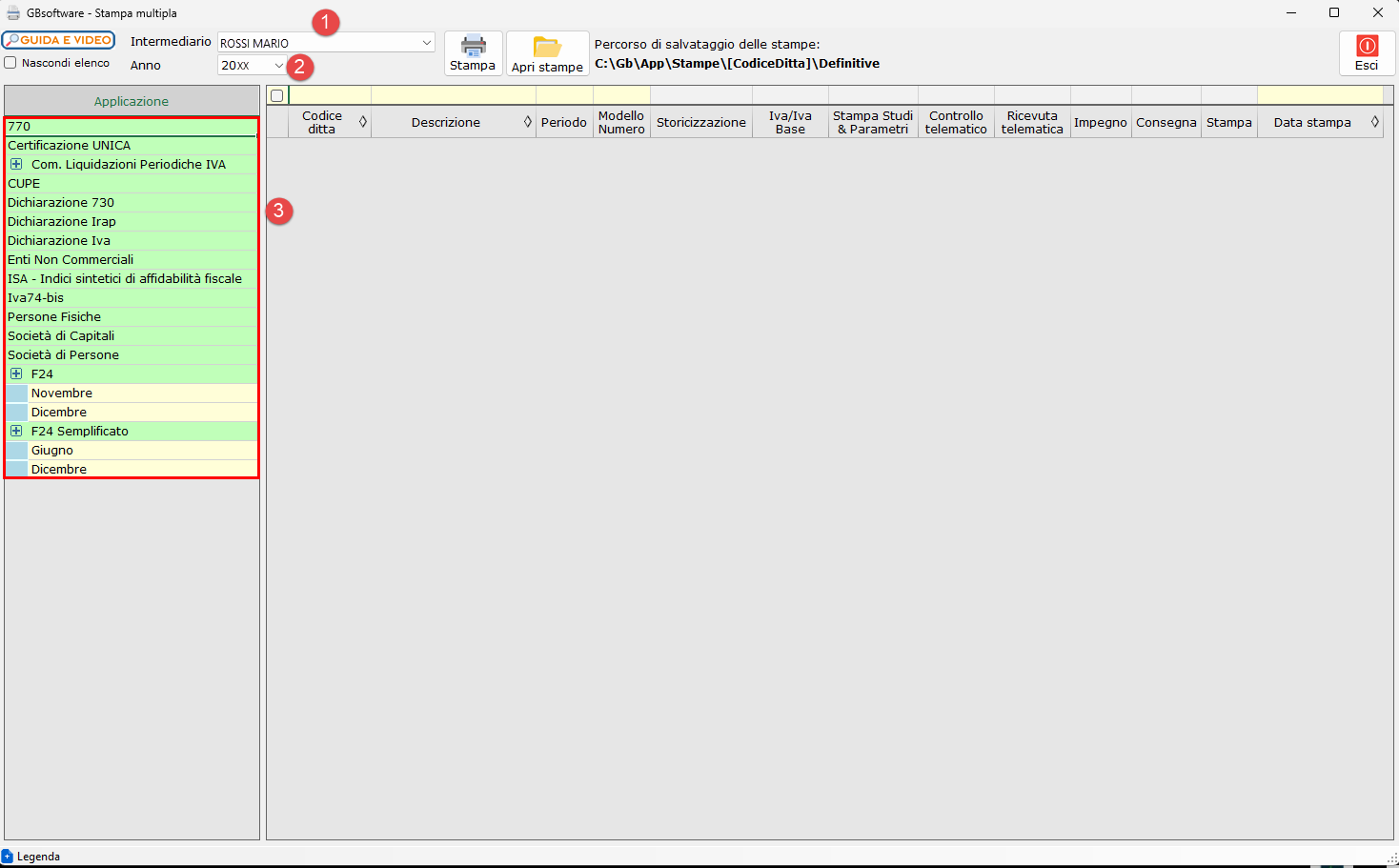Viewport: 1399px width, 868px height.
Task: Expand Com. Liquidazioni Periodiche IVA node
Action: click(16, 164)
